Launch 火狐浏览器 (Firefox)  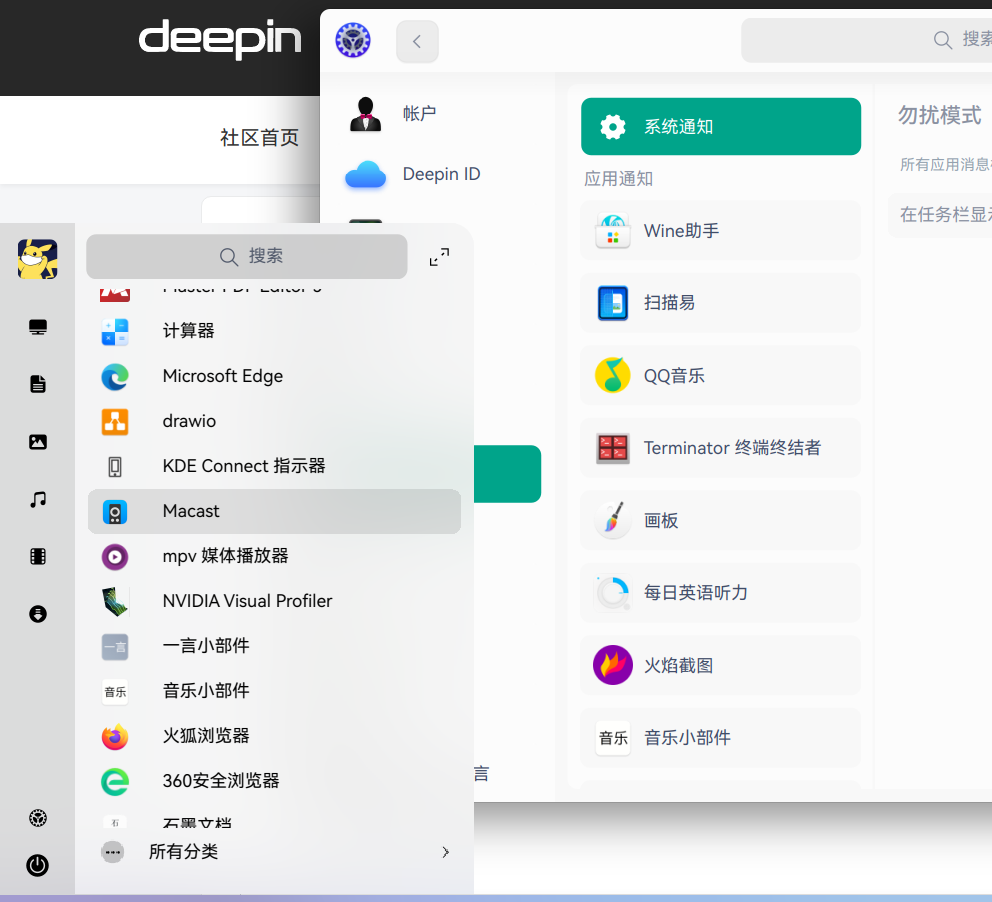274,736
